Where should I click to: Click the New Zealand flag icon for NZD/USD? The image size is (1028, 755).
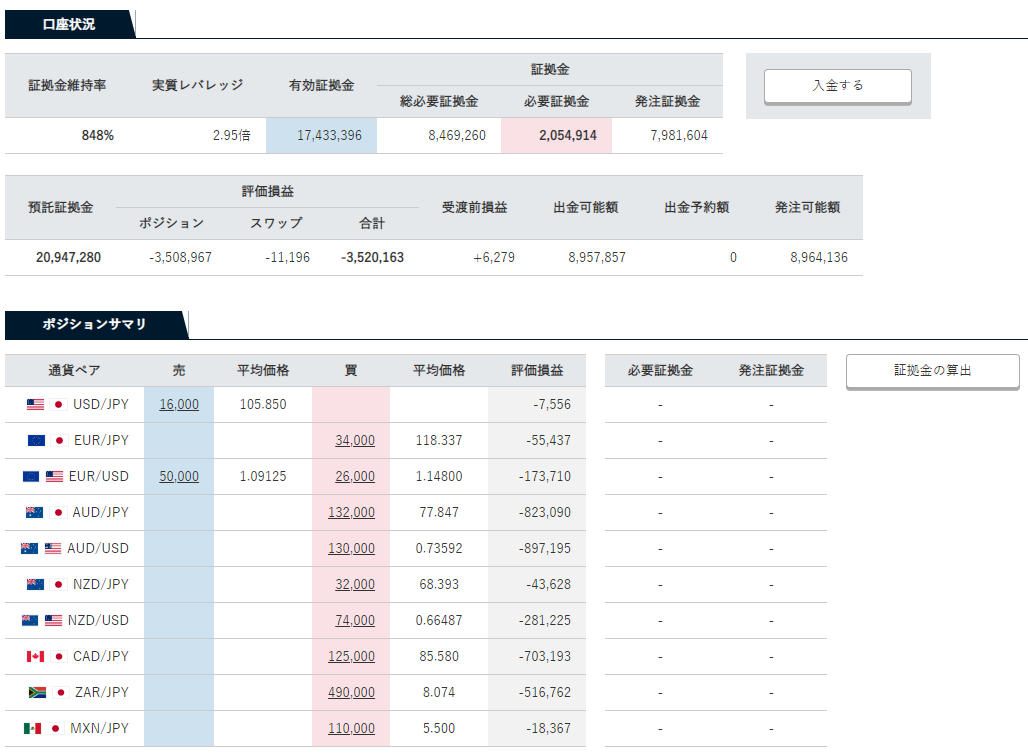tap(30, 621)
